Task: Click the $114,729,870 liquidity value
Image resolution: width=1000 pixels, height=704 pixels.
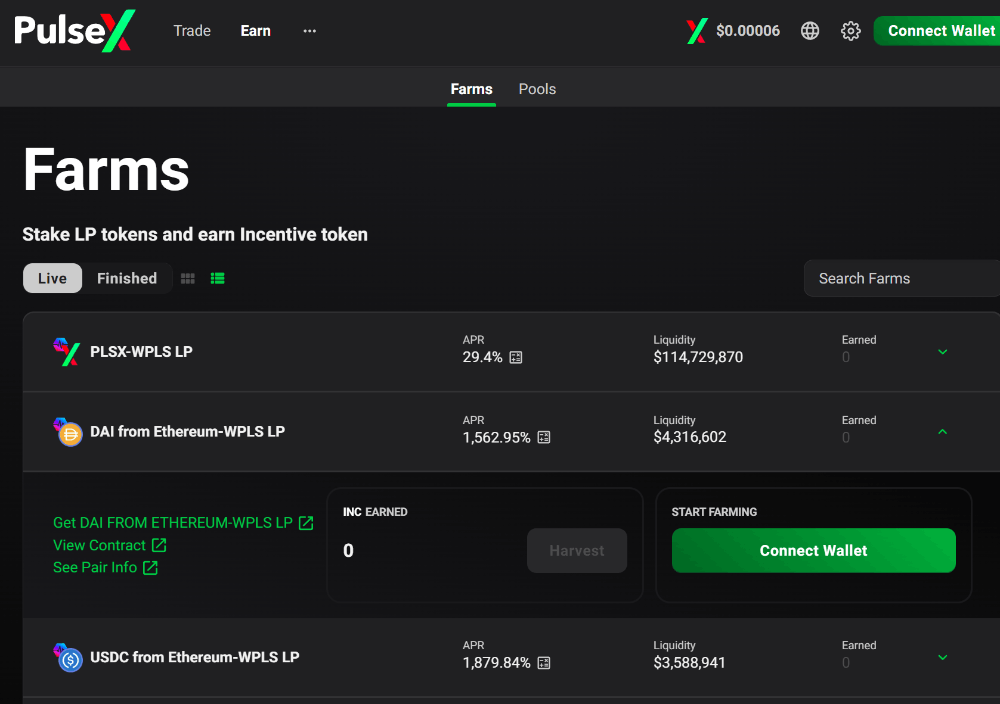Action: (x=698, y=357)
